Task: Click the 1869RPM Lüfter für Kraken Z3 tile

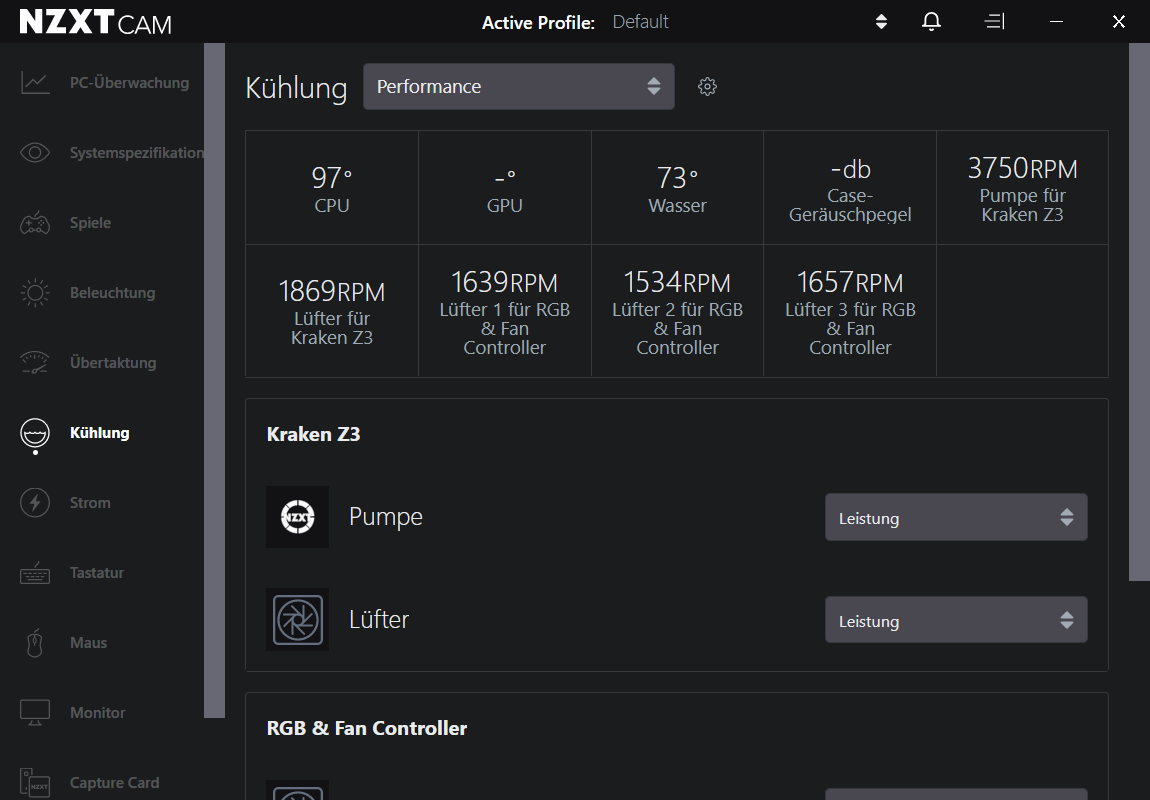Action: [x=332, y=311]
